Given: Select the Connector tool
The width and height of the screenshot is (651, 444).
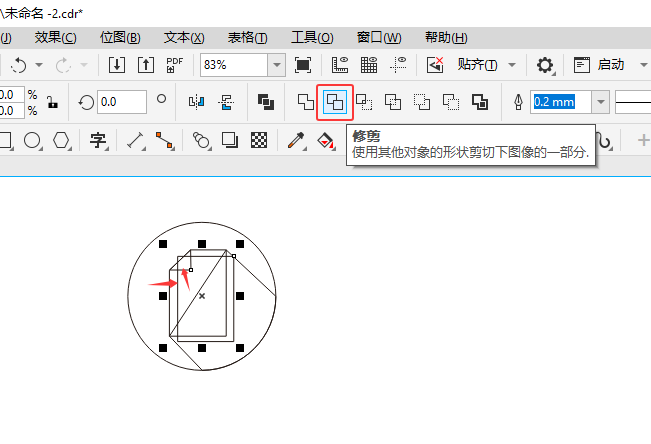Looking at the screenshot, I should point(164,140).
